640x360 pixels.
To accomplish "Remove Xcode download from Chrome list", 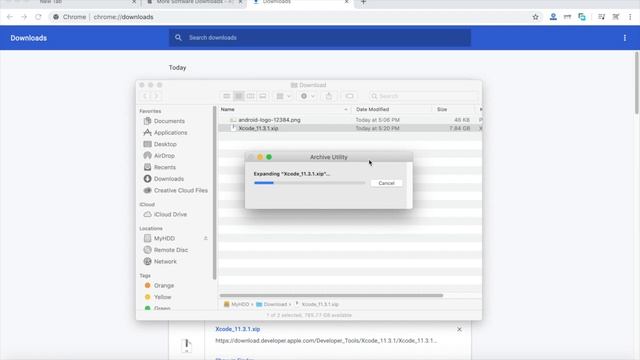I will (x=459, y=329).
